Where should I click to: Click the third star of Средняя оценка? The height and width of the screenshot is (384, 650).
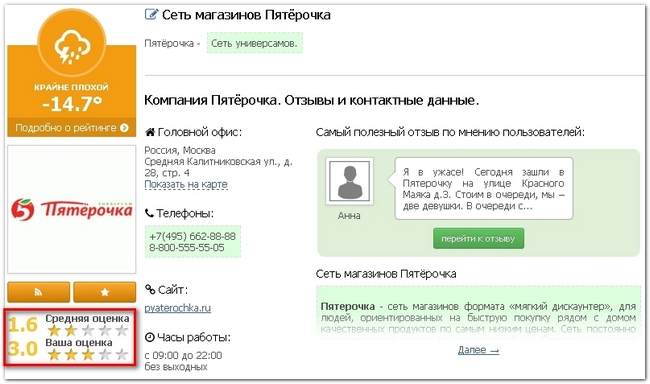coord(88,331)
